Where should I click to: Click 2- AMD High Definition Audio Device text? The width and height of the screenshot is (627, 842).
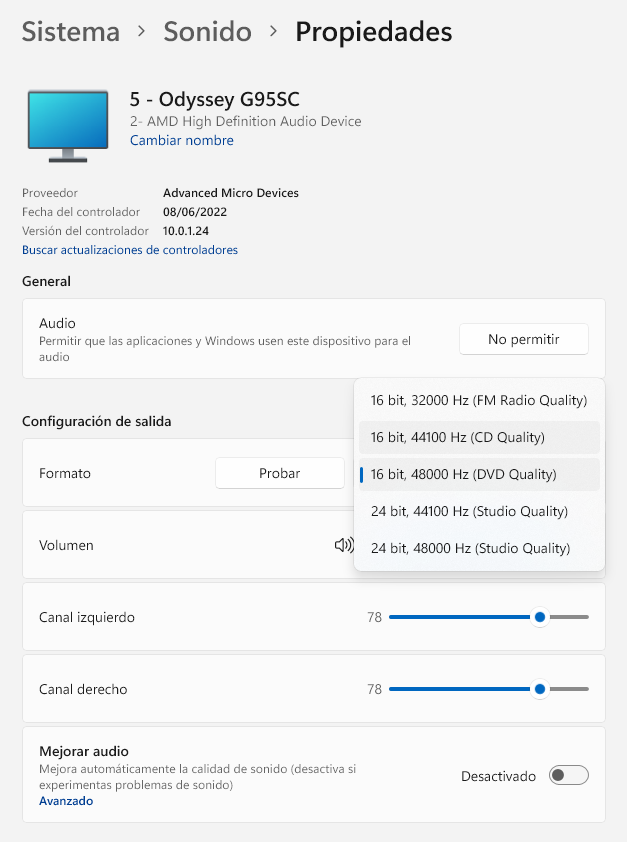pyautogui.click(x=245, y=121)
